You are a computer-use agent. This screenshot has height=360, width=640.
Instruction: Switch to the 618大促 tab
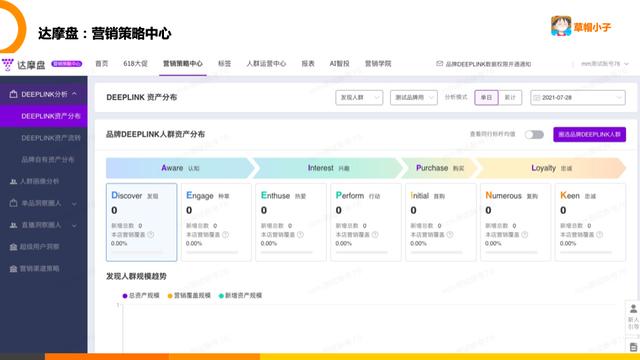point(136,64)
